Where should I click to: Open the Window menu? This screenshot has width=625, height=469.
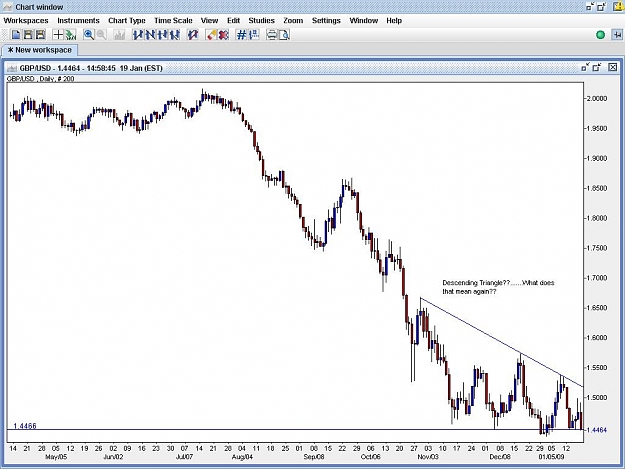[x=364, y=20]
